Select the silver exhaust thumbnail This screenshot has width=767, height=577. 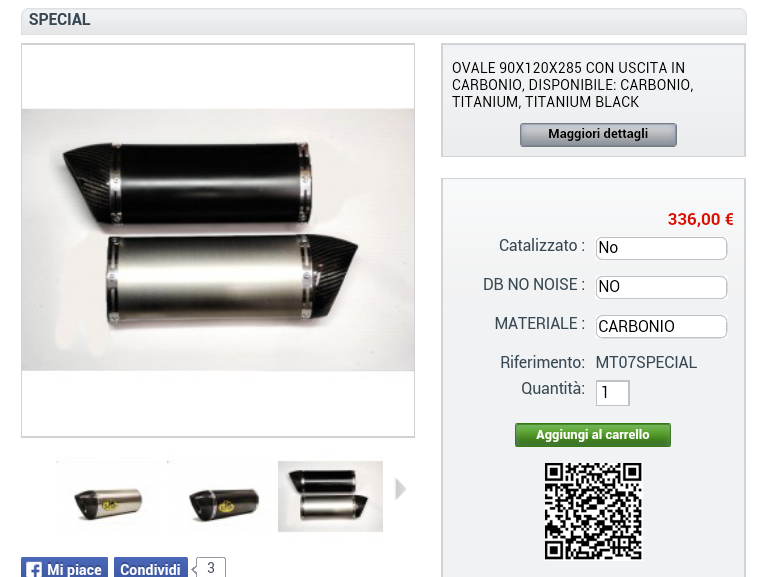(108, 496)
